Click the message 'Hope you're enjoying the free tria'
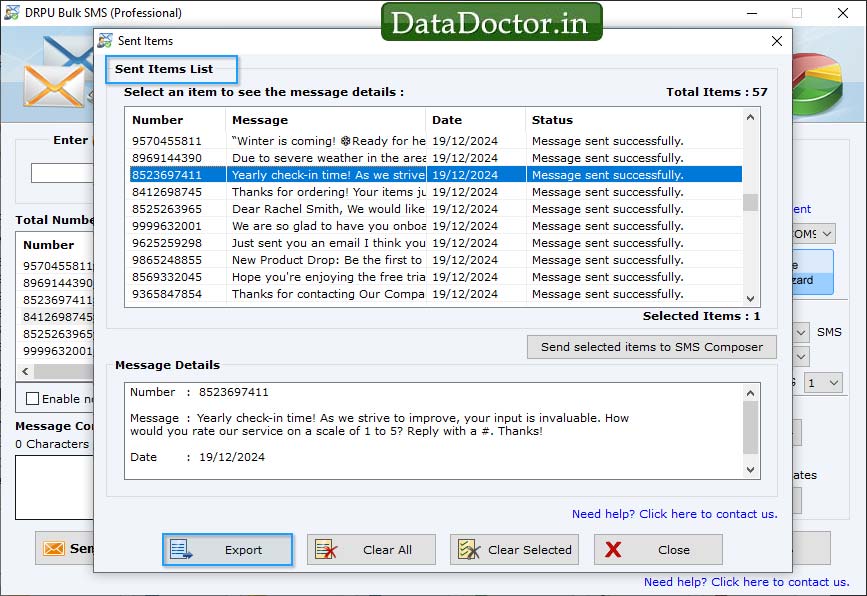 point(328,277)
